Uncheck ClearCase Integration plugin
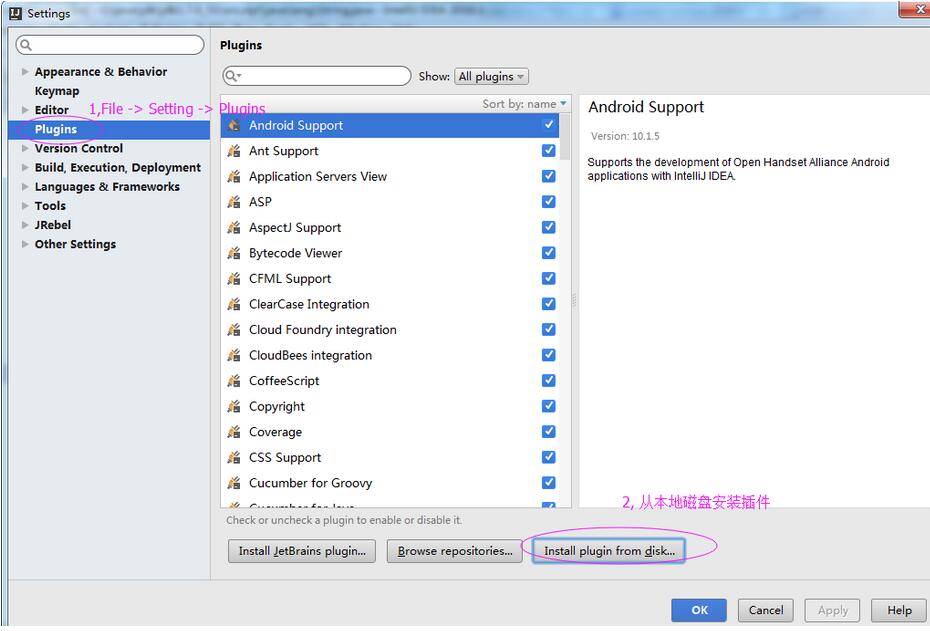This screenshot has width=930, height=631. [x=549, y=304]
